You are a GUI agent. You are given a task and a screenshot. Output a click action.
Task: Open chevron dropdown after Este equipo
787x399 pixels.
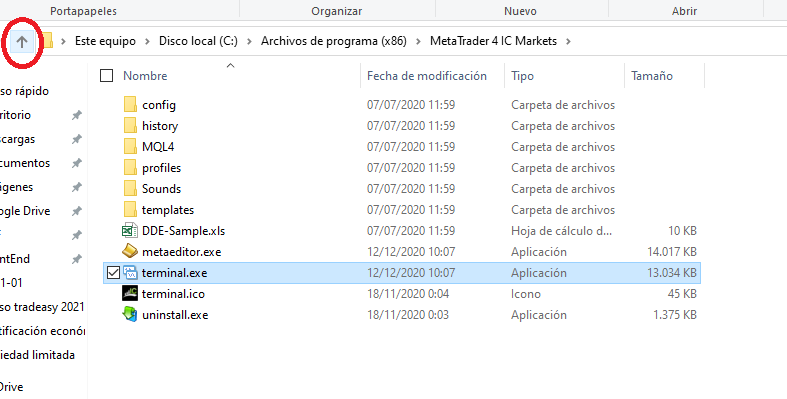click(147, 41)
